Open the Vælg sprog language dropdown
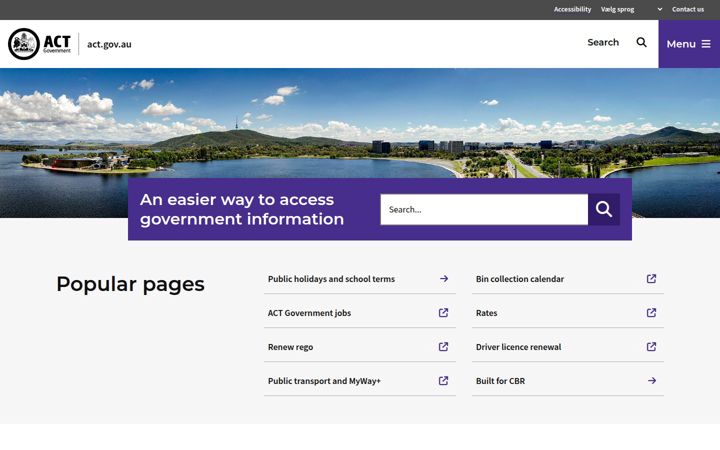The image size is (720, 450). pos(632,9)
